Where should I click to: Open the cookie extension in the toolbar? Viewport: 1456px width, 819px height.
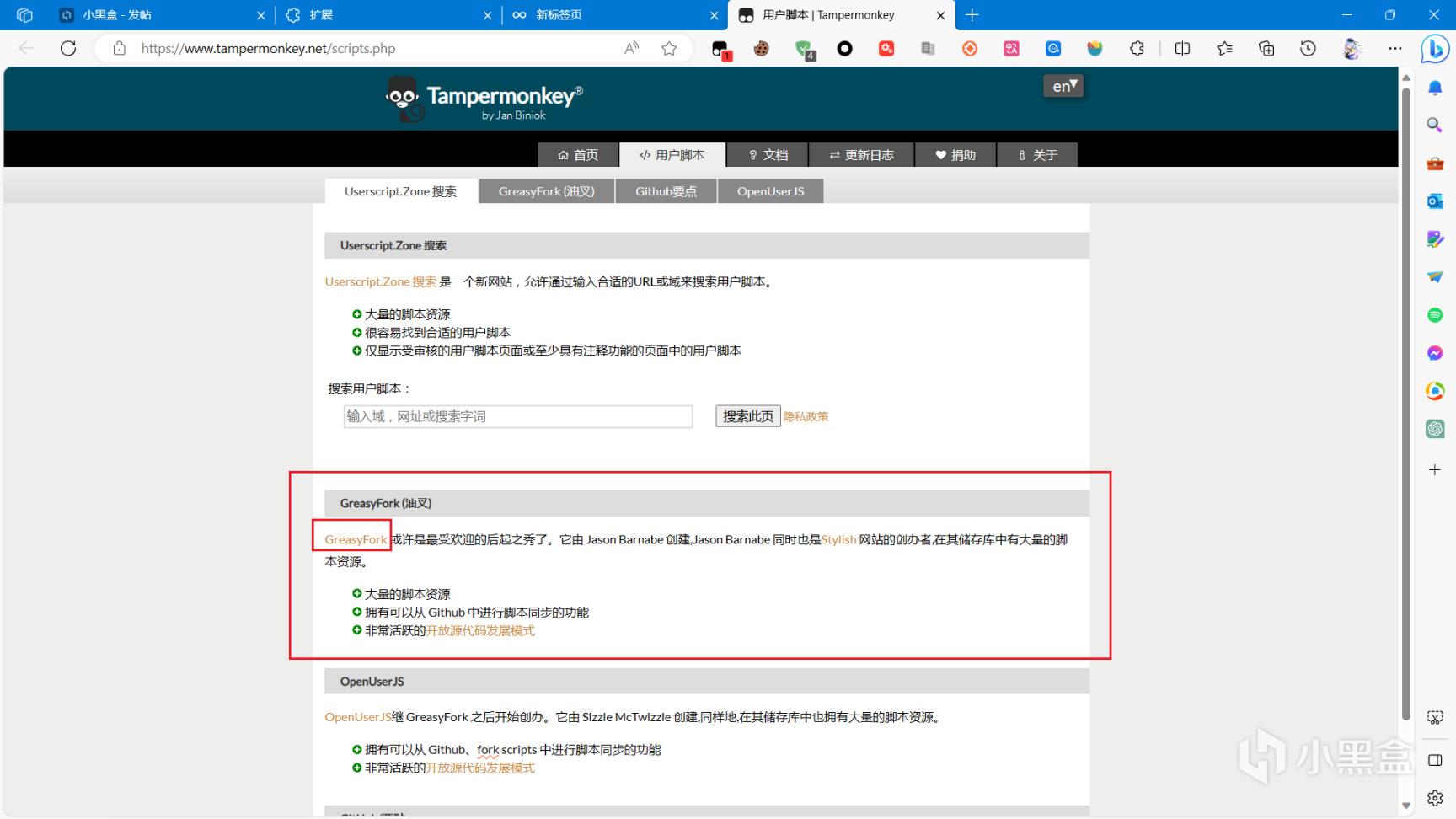pyautogui.click(x=762, y=49)
